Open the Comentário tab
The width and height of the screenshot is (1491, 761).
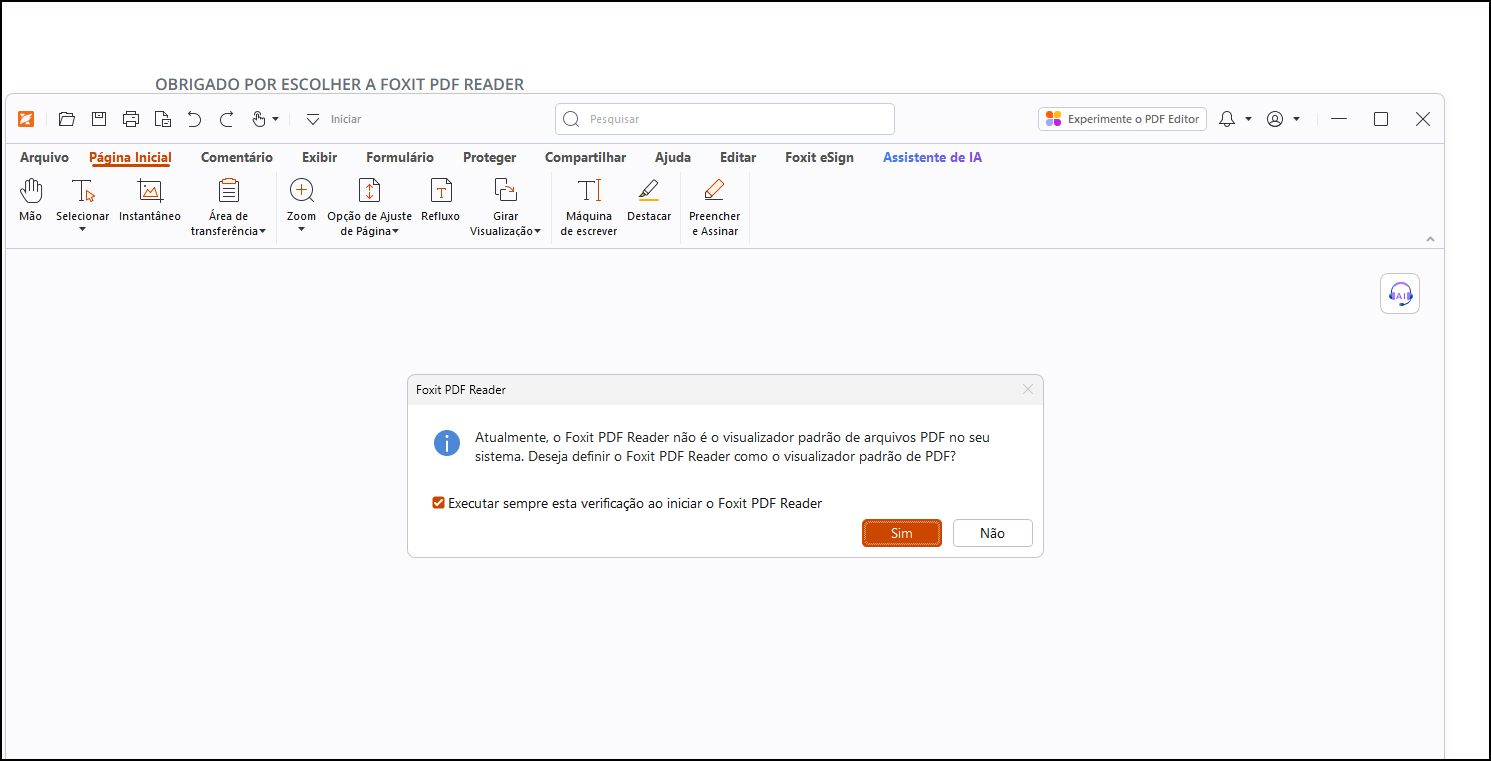pyautogui.click(x=236, y=157)
